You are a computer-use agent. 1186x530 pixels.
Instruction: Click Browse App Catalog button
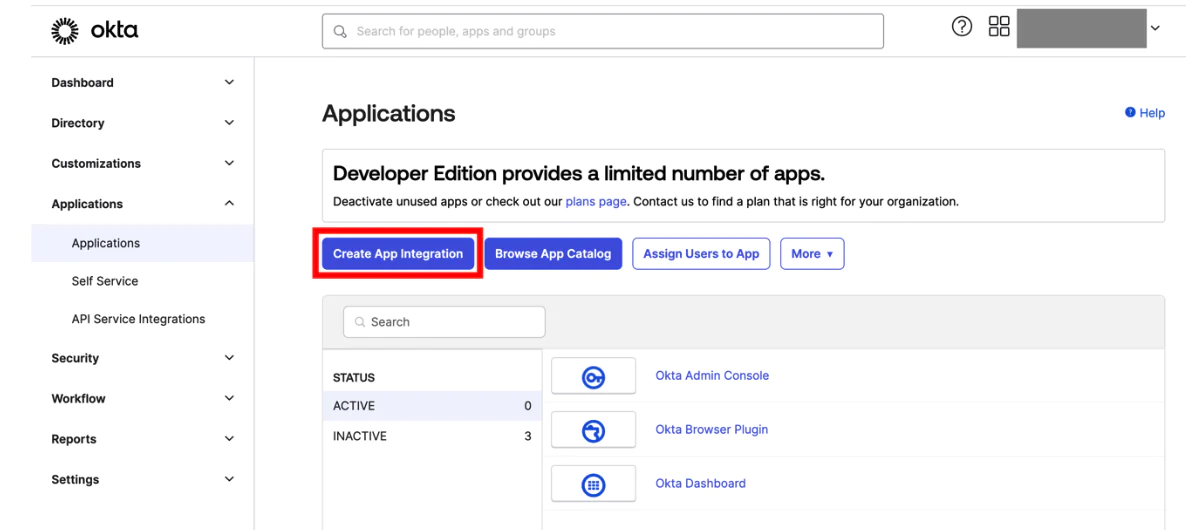click(x=553, y=254)
